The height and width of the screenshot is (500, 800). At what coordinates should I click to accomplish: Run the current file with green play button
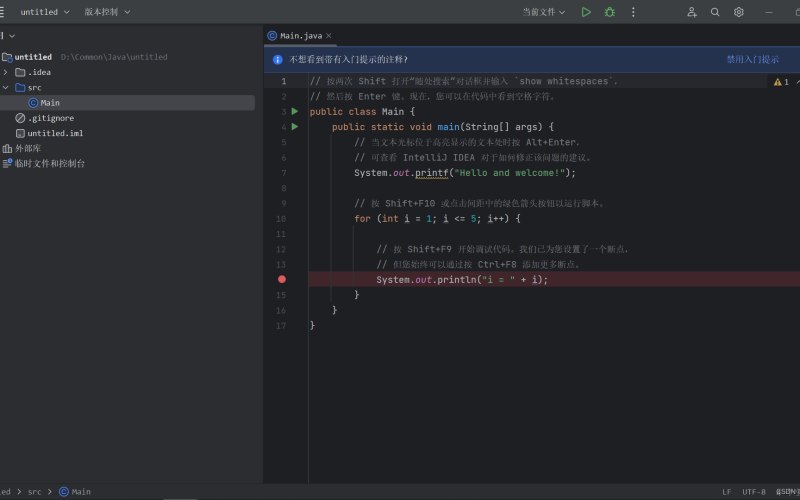(x=586, y=12)
